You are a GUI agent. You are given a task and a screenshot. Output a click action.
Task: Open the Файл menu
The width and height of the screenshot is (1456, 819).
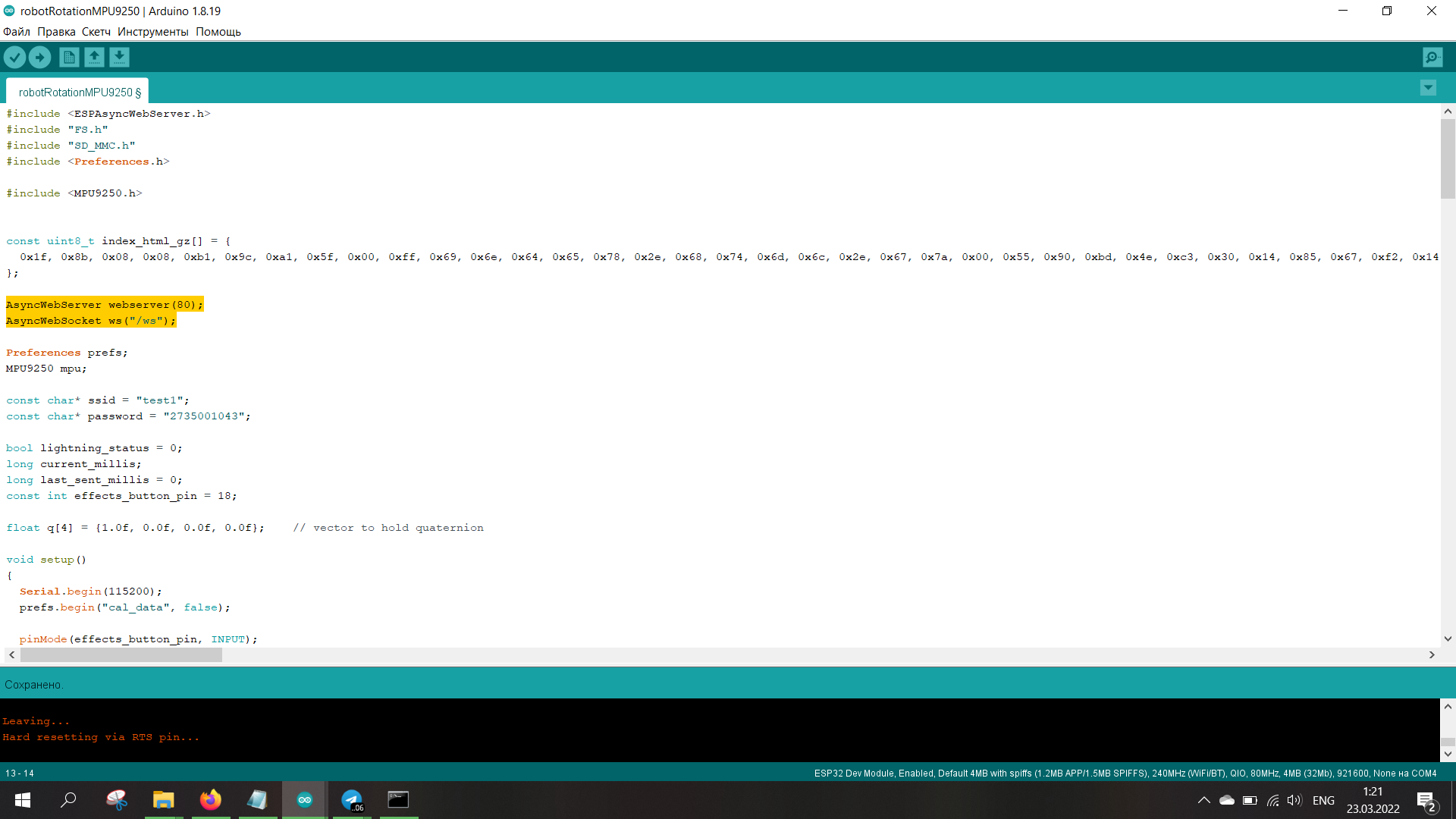17,32
